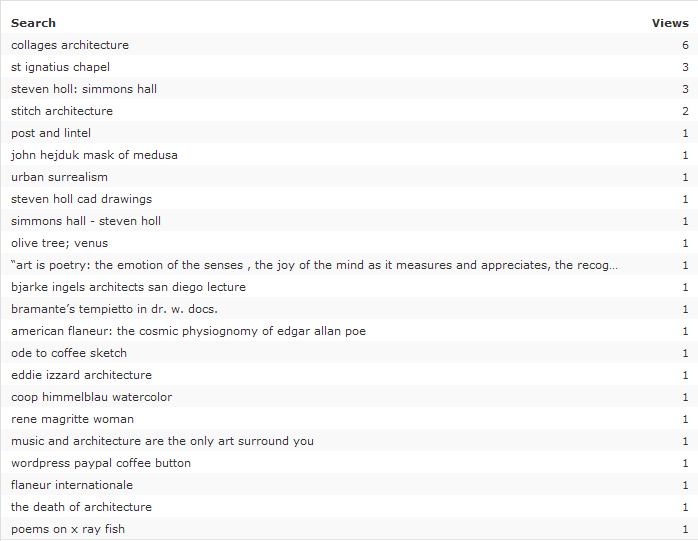Open 'bjarke ingels architects san diego lecture'
This screenshot has height=541, width=698.
coord(128,287)
